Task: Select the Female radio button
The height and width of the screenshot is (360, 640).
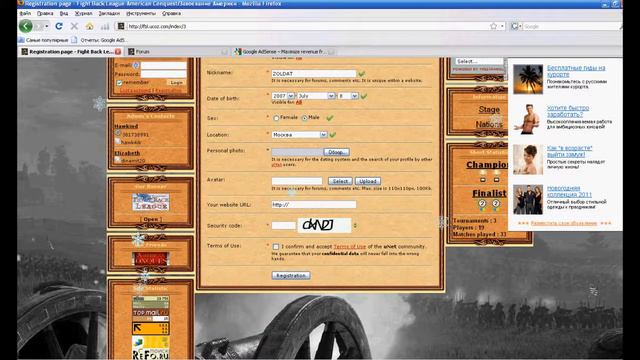Action: coord(276,118)
